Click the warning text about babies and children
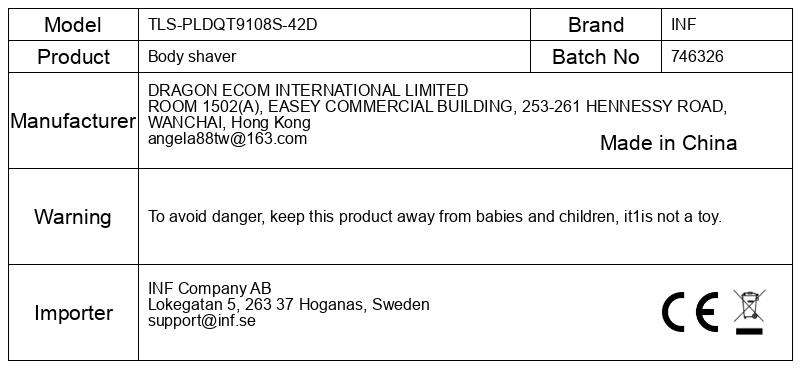800x380 pixels. tap(435, 217)
